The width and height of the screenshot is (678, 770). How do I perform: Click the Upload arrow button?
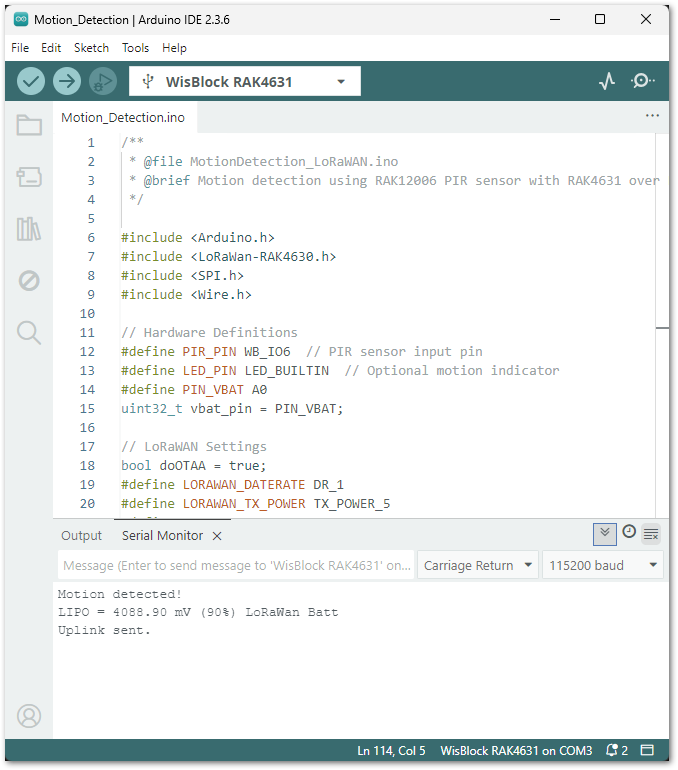[67, 81]
